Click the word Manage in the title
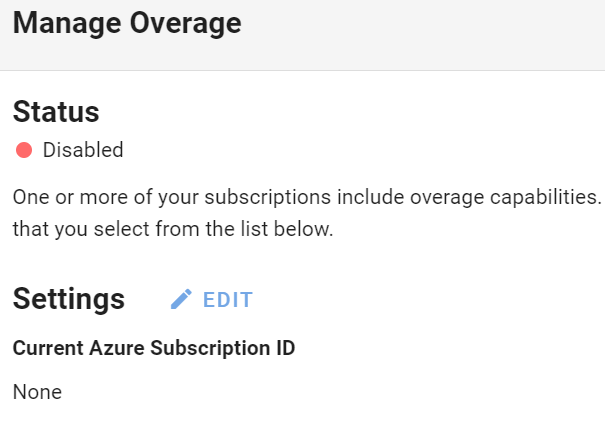 click(67, 23)
